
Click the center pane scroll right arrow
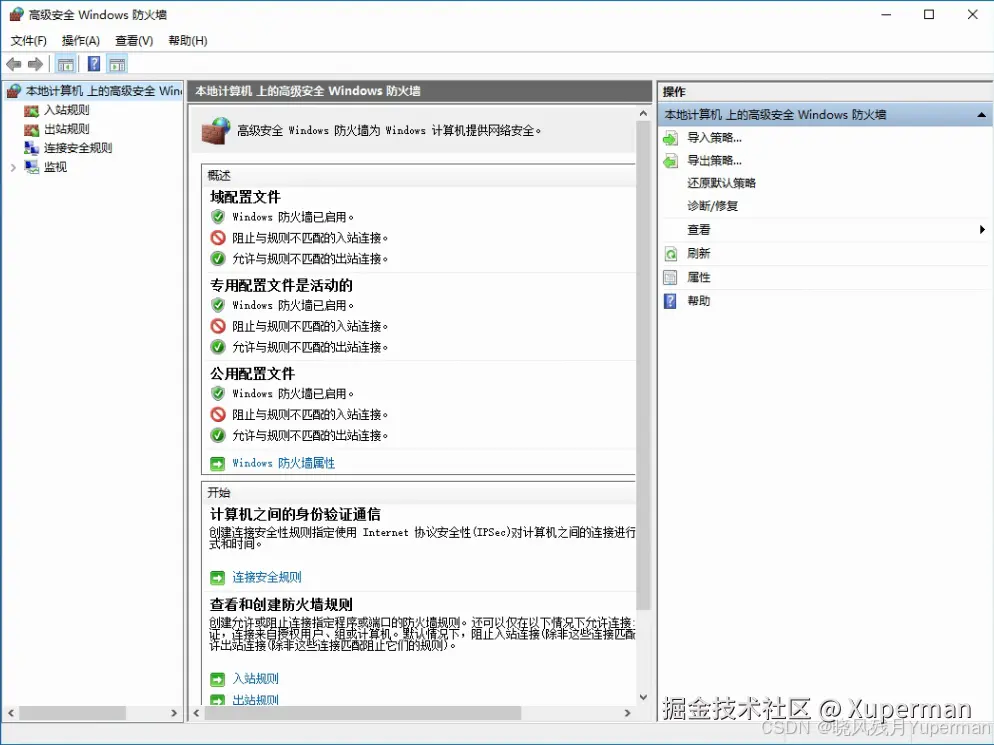628,713
